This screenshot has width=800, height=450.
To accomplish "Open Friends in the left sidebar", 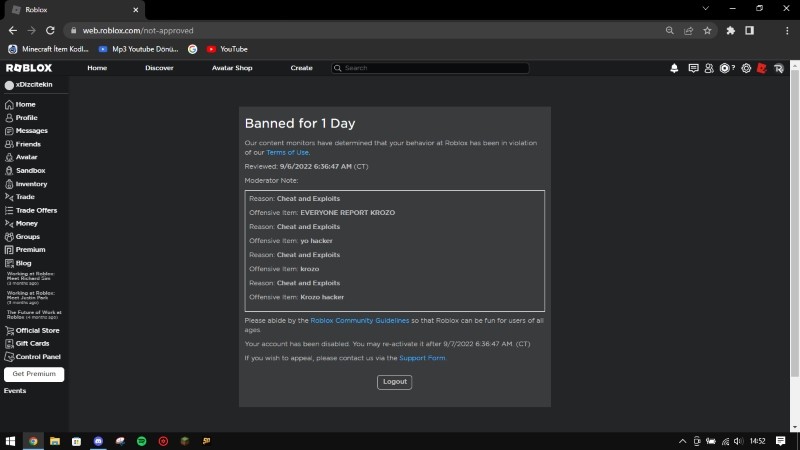I will 22,144.
